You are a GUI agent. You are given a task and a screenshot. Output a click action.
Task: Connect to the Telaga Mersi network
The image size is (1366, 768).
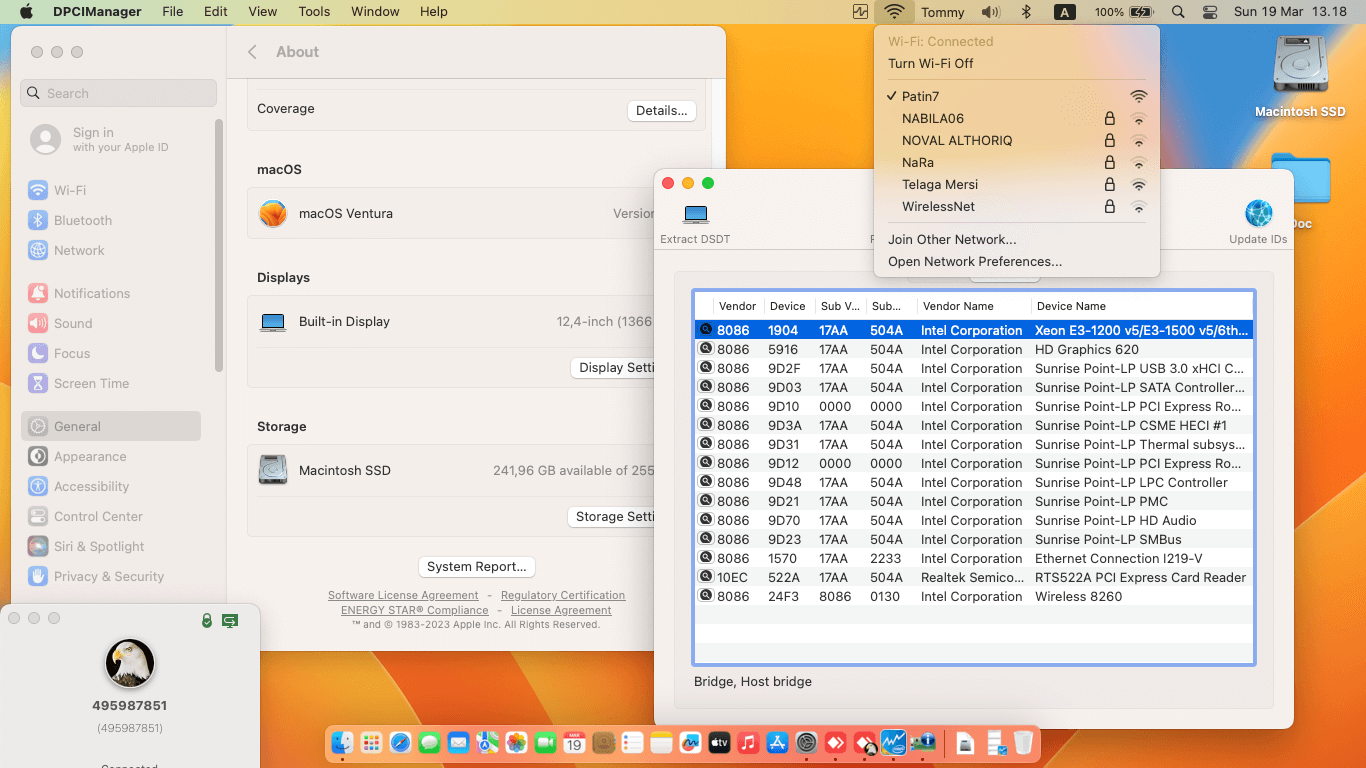(x=1017, y=184)
